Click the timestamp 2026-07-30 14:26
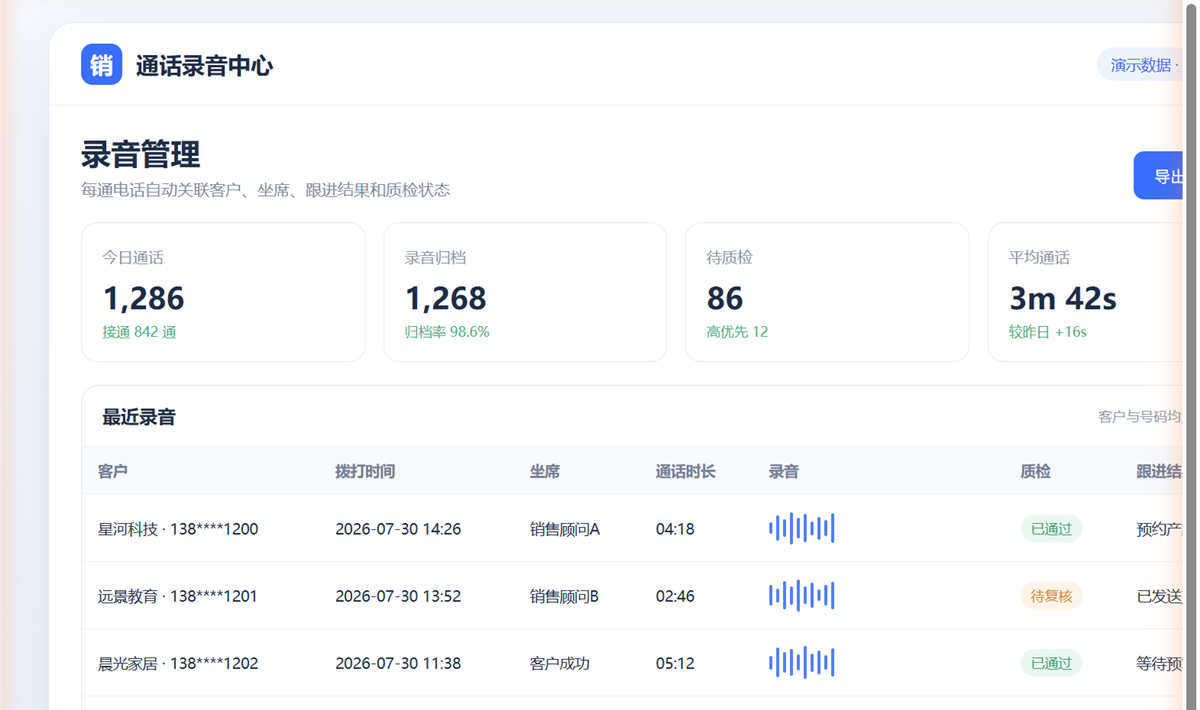This screenshot has width=1200, height=710. (x=398, y=529)
